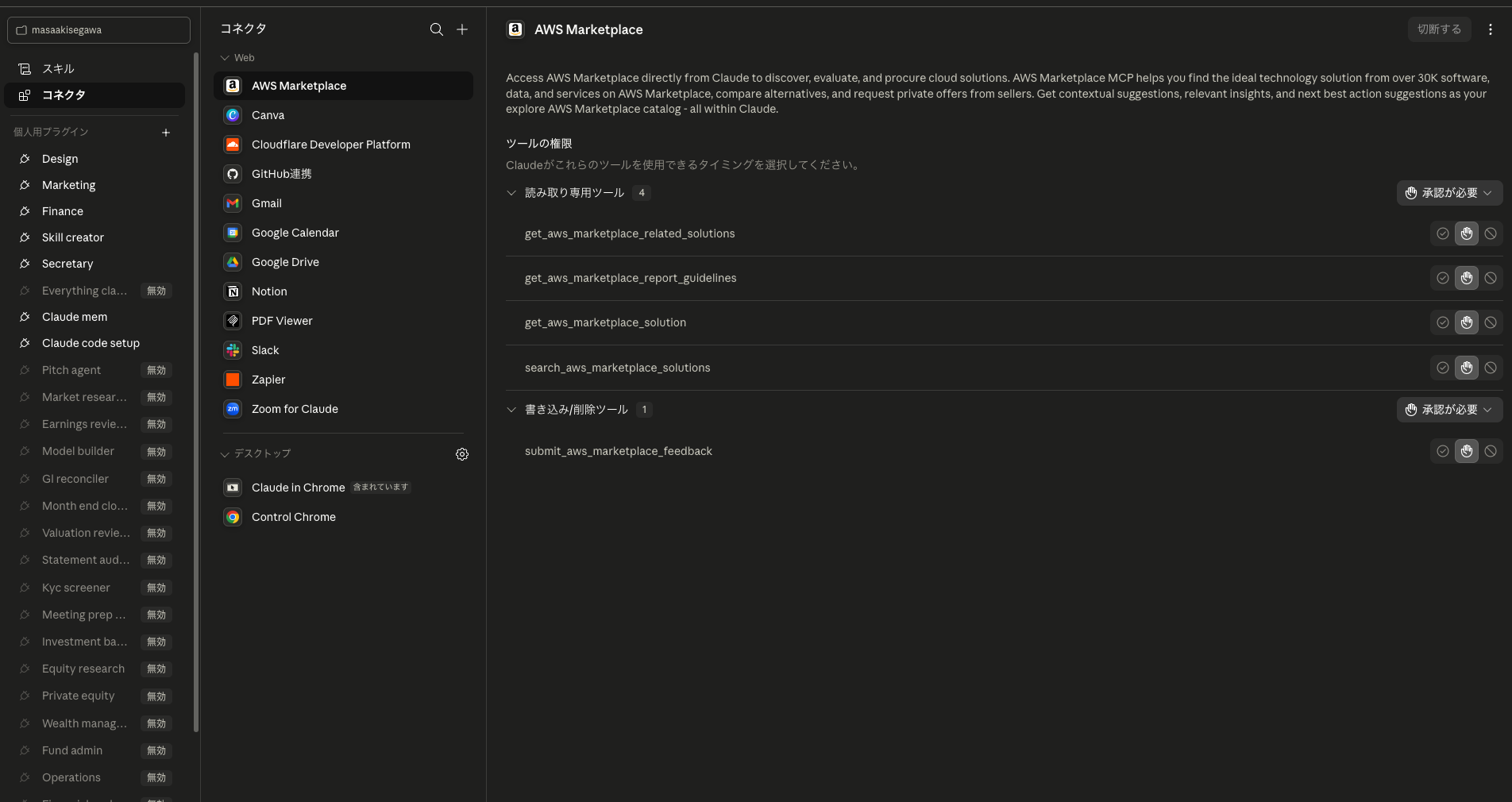Open the Notion connector entry
1512x802 pixels.
click(343, 291)
